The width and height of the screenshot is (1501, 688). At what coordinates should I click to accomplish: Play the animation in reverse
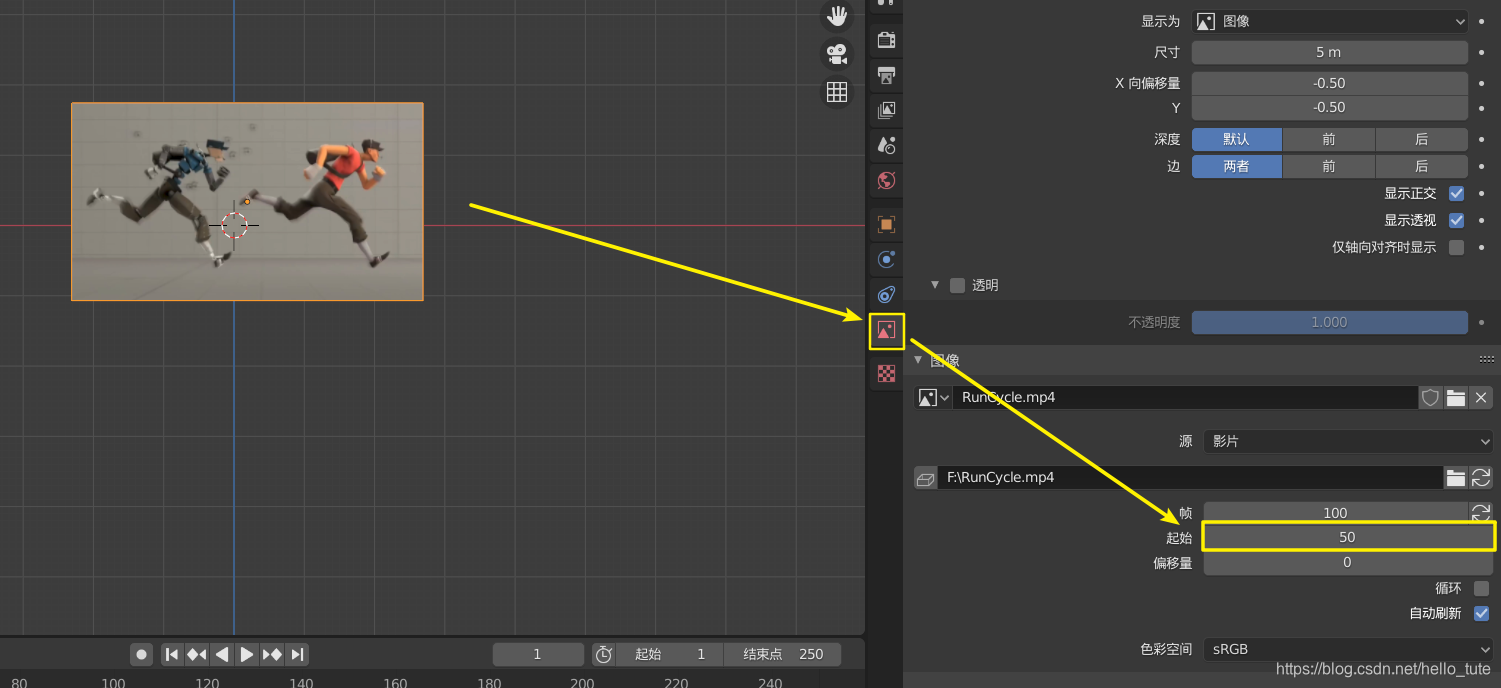click(222, 654)
